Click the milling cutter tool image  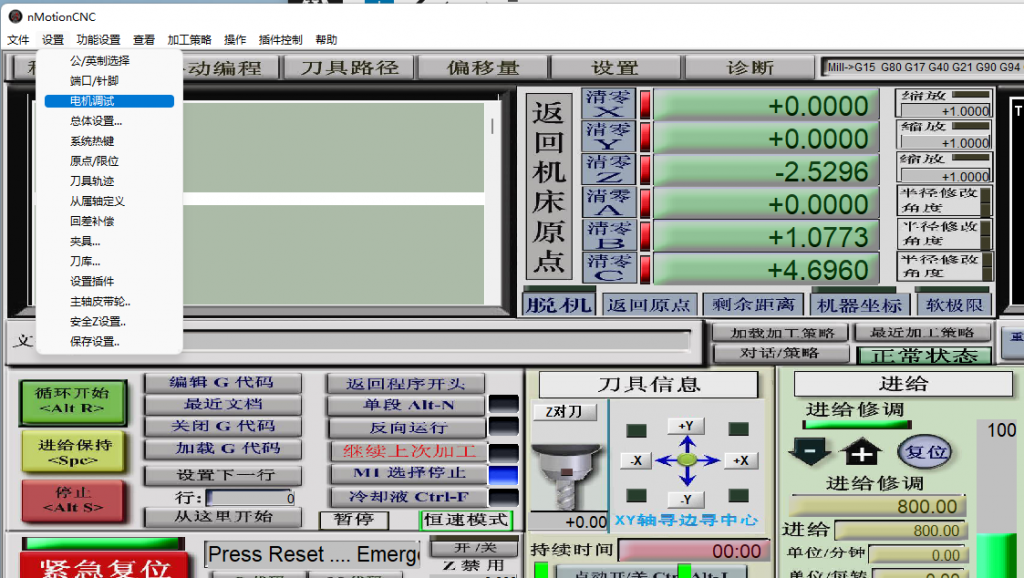(x=566, y=475)
